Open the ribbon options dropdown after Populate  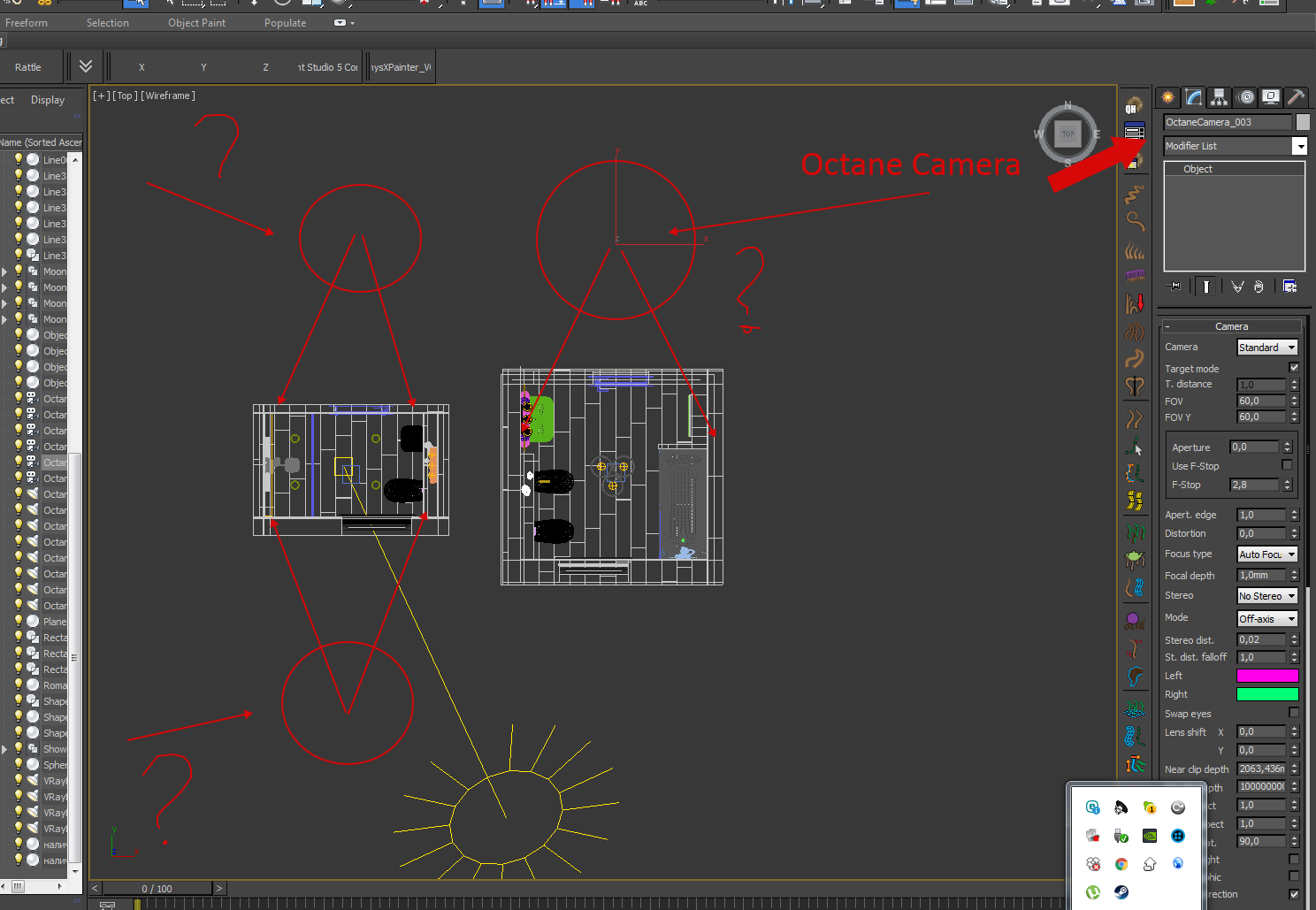344,23
